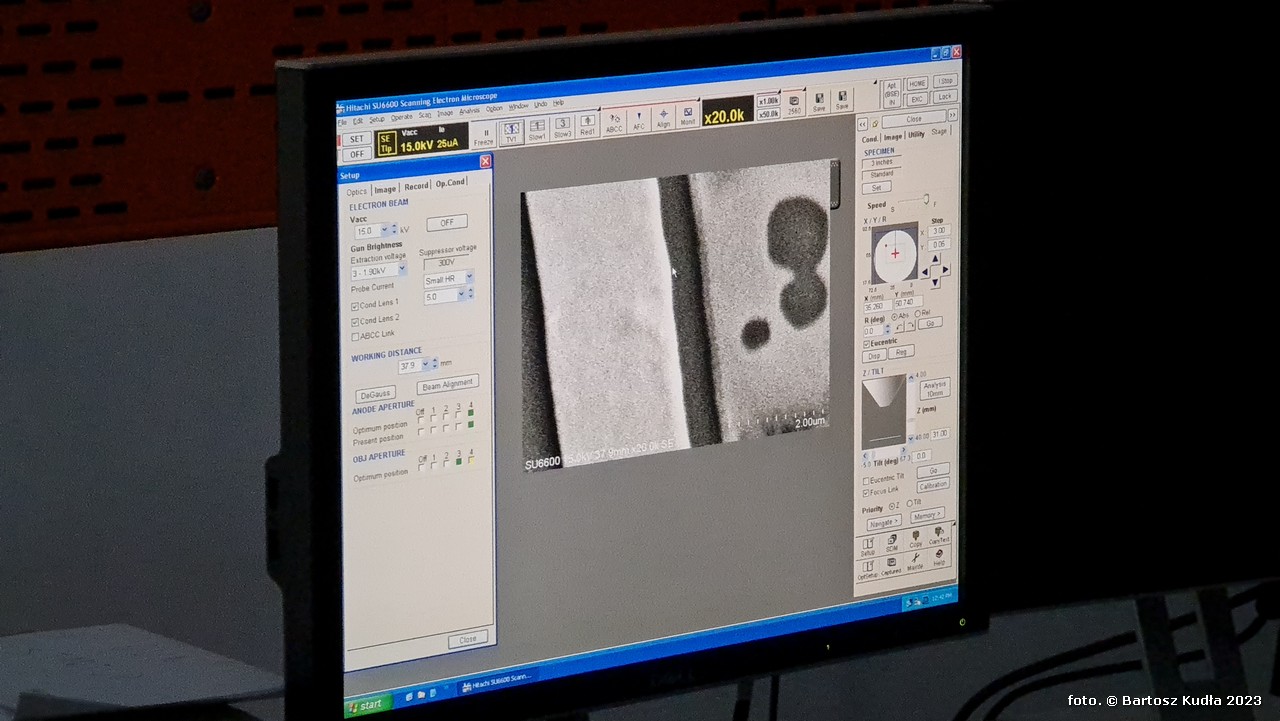Select Slow1 scan speed
This screenshot has height=721, width=1280.
pos(537,130)
